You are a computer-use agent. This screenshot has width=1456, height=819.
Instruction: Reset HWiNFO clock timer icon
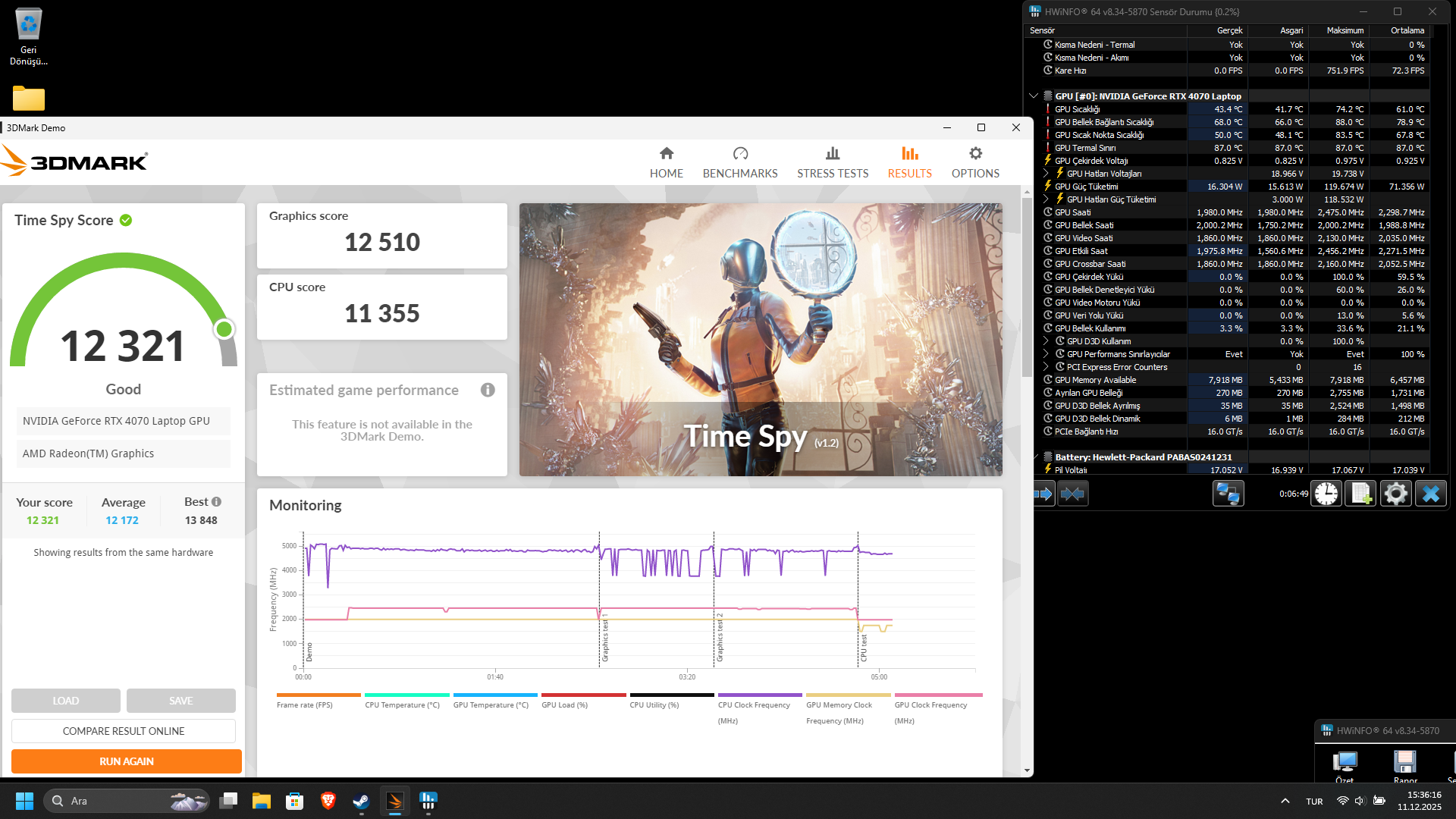(1326, 494)
